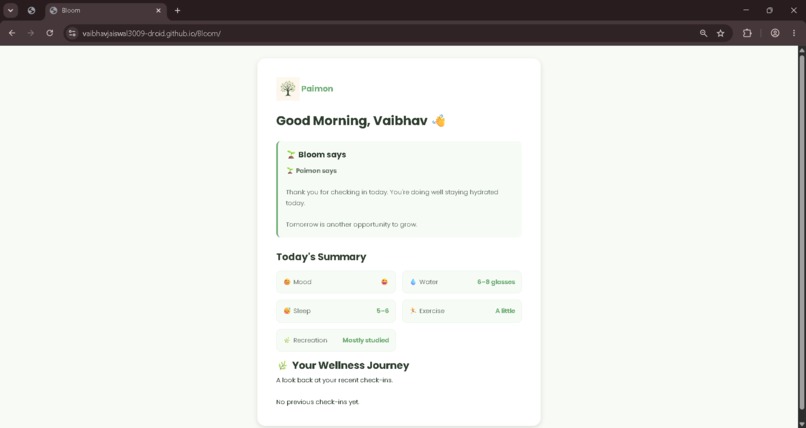The image size is (806, 428).
Task: Click the zoom magnifier icon in address bar
Action: tap(703, 33)
